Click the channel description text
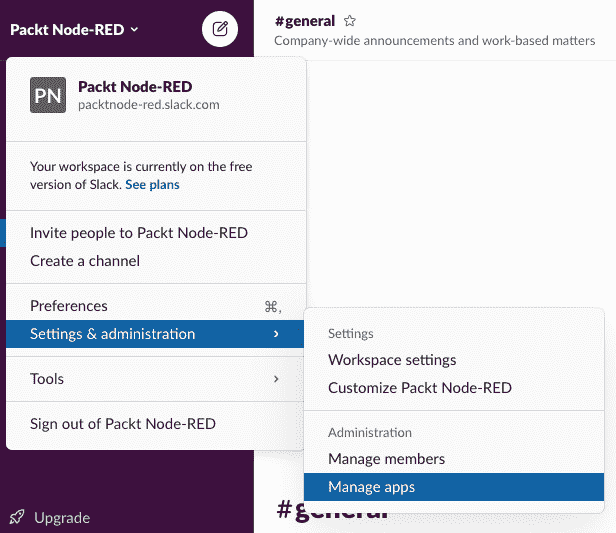Image resolution: width=616 pixels, height=533 pixels. pos(434,41)
